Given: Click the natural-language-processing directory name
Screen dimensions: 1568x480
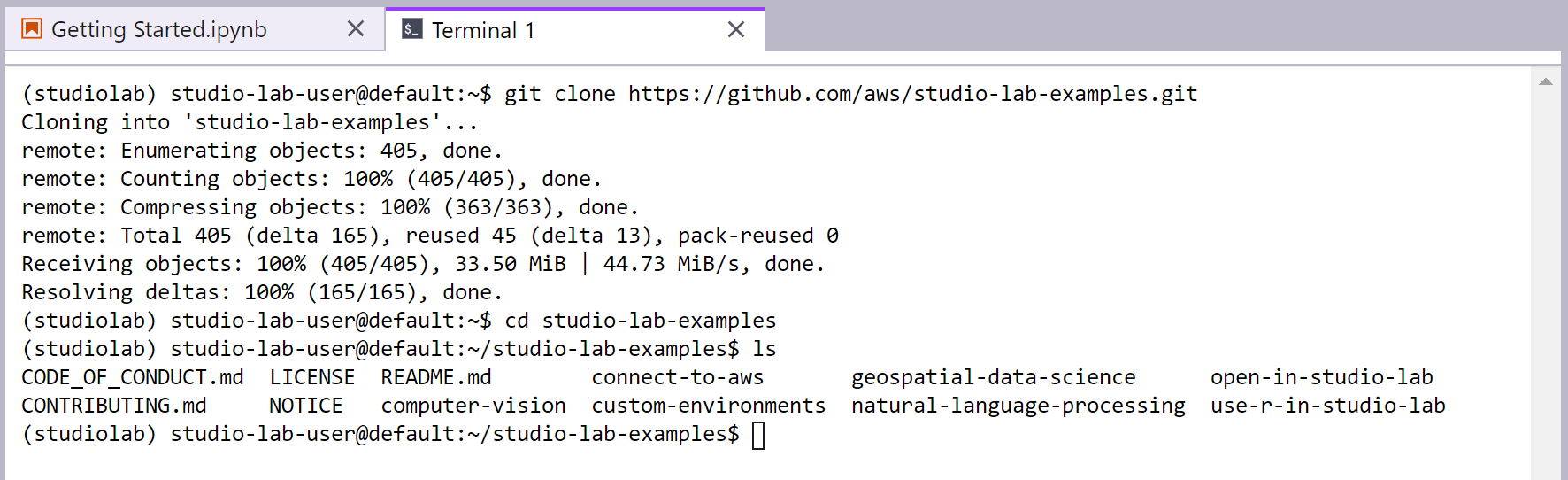Looking at the screenshot, I should 1018,406.
